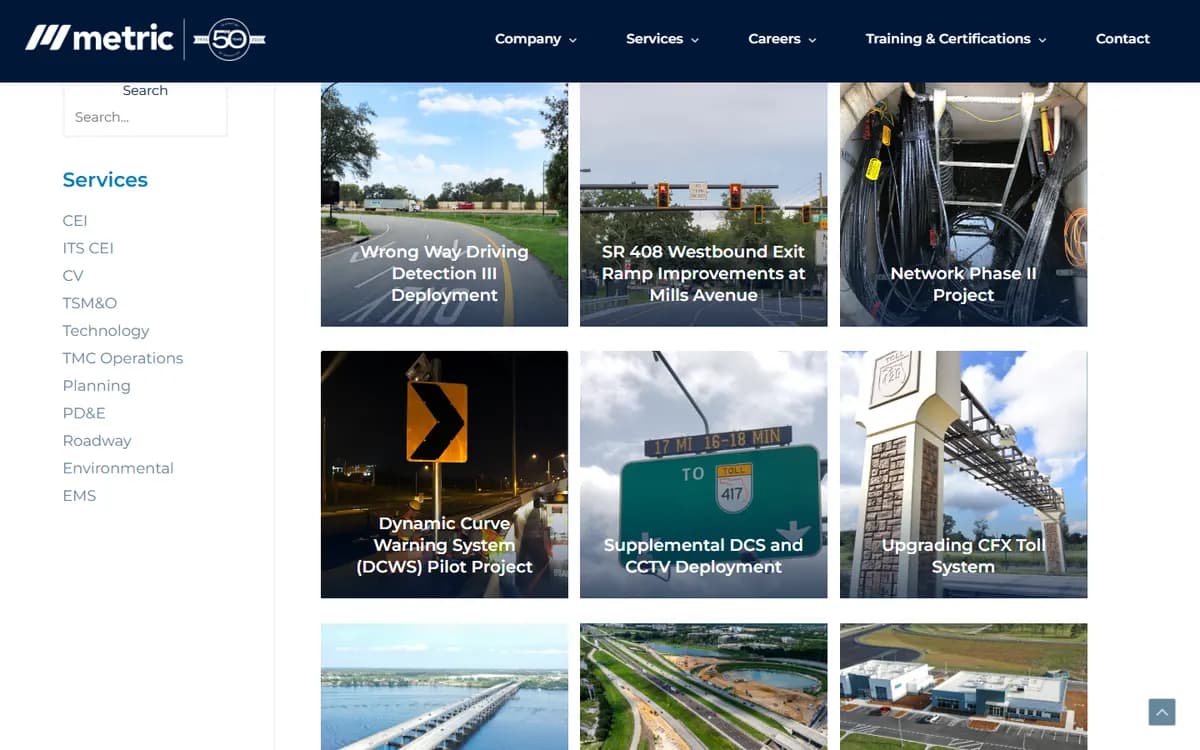This screenshot has height=750, width=1200.
Task: Open Supplemental DCS and CCTV Deployment card
Action: point(704,474)
